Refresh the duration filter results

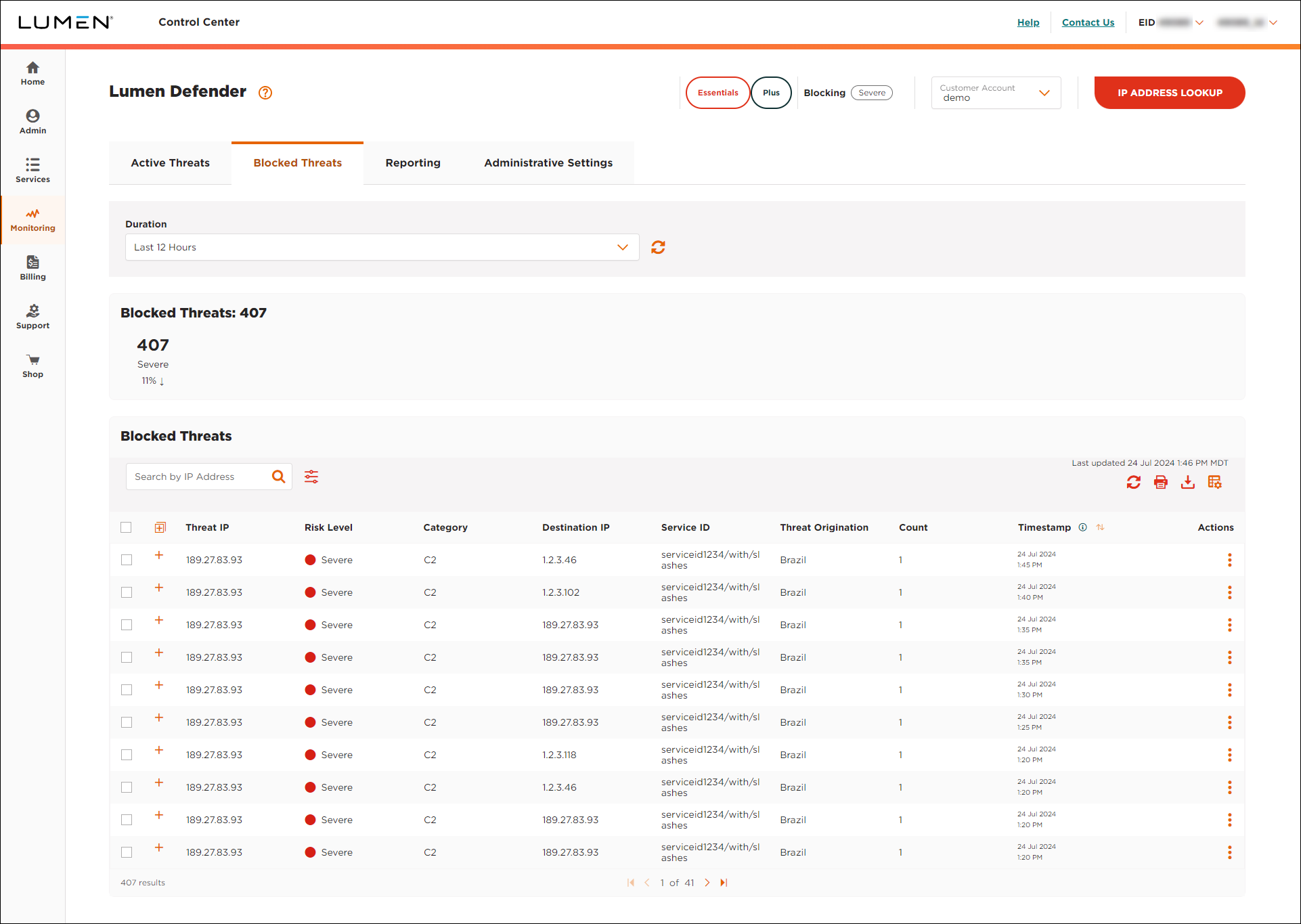[x=658, y=247]
